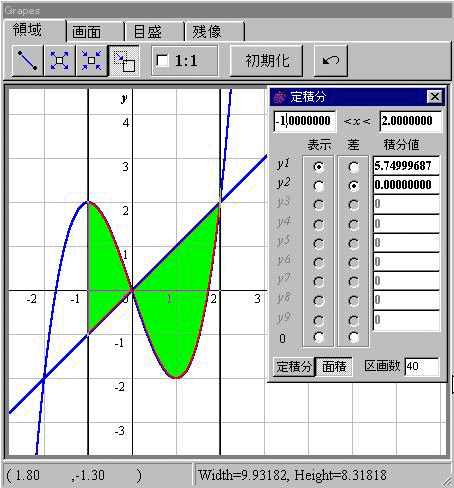Click the 積分値 column header

401,145
